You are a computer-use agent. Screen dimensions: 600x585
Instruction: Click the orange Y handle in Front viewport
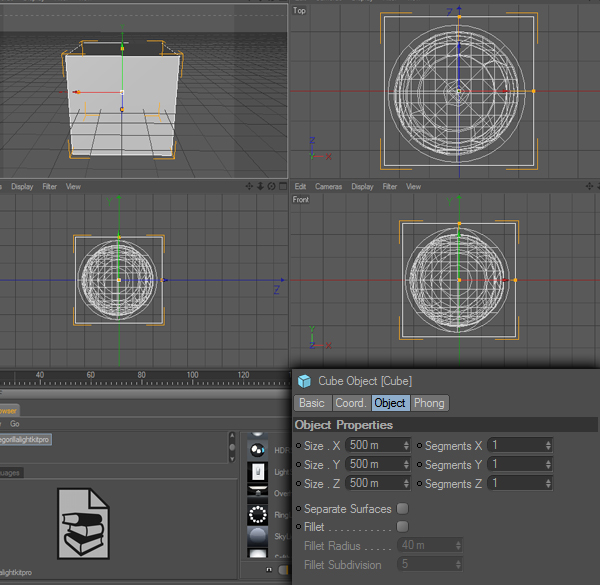[459, 223]
